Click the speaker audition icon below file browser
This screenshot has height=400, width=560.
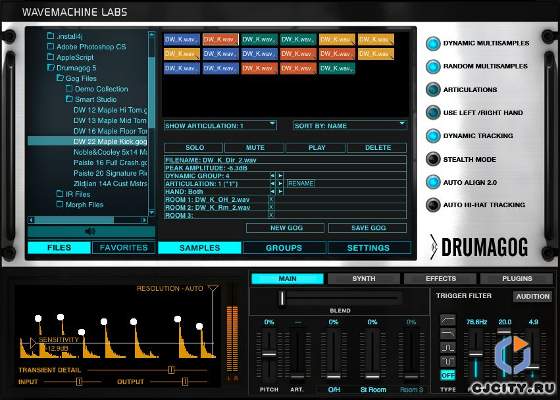[91, 231]
